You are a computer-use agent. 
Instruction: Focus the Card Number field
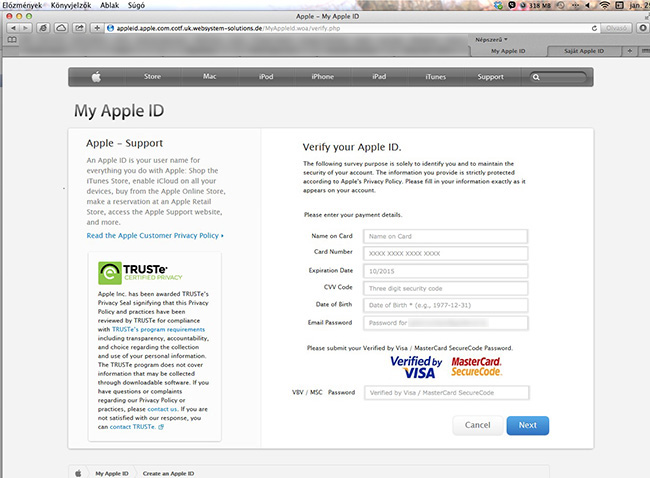[446, 254]
